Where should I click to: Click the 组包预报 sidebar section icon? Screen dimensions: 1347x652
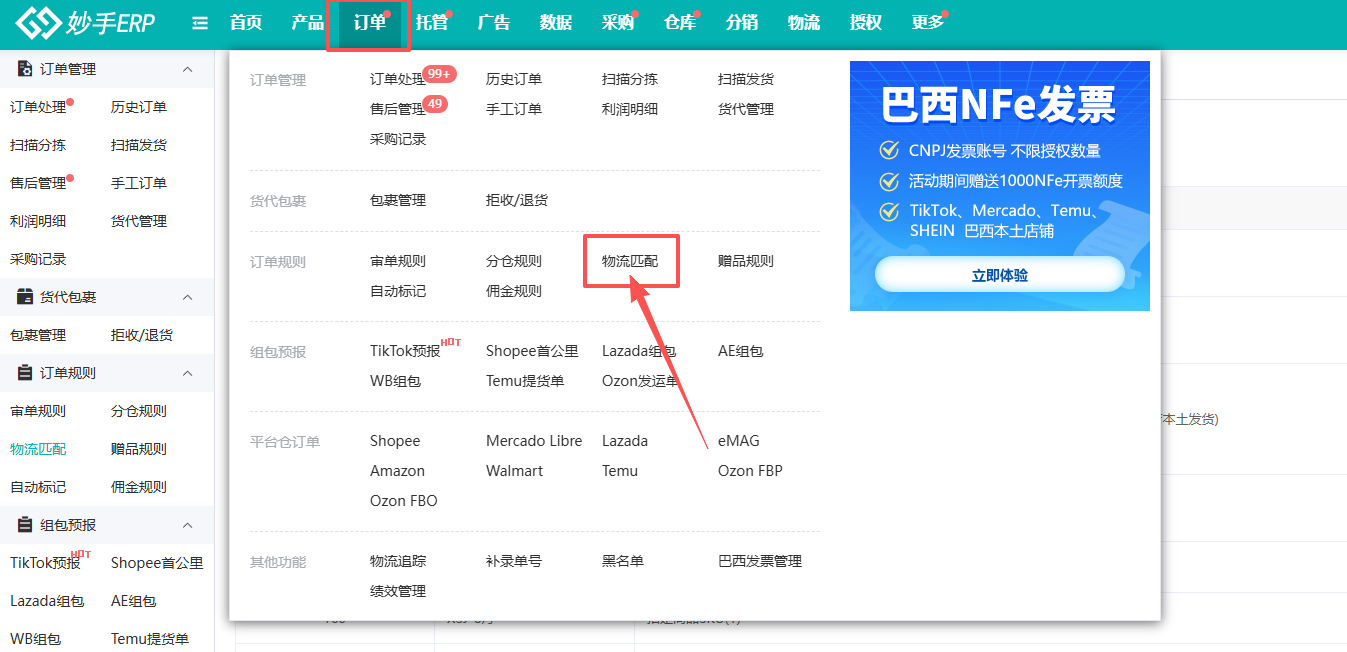click(25, 525)
